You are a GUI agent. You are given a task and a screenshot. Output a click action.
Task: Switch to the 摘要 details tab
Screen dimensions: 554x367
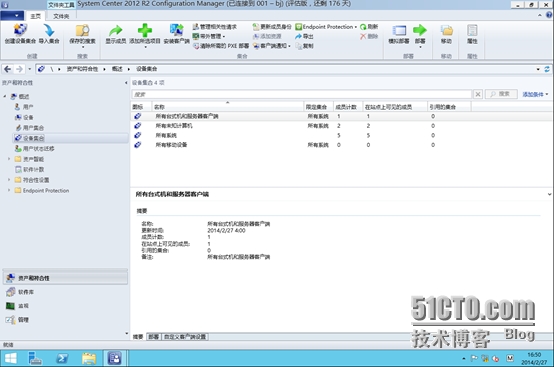tap(138, 337)
